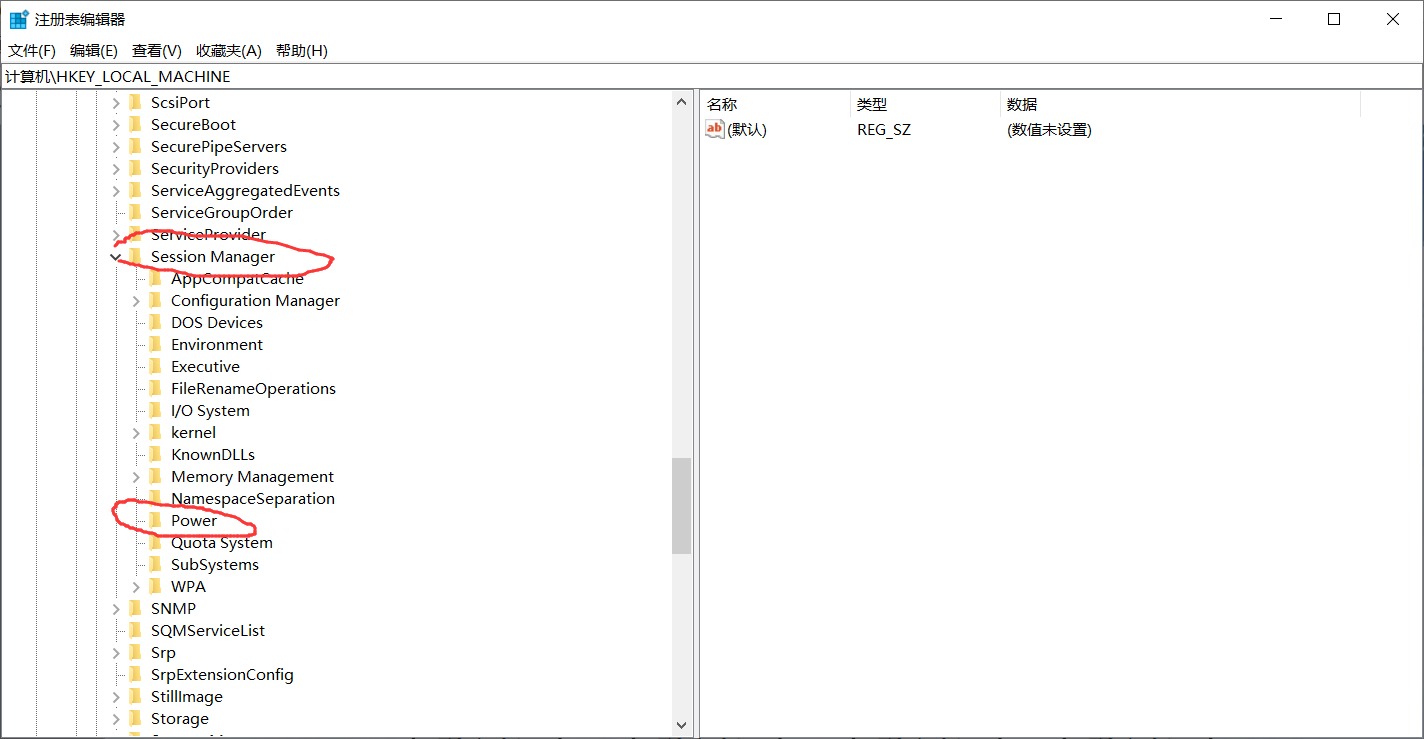
Task: Click the string value icon beside (默认)
Action: 715,129
